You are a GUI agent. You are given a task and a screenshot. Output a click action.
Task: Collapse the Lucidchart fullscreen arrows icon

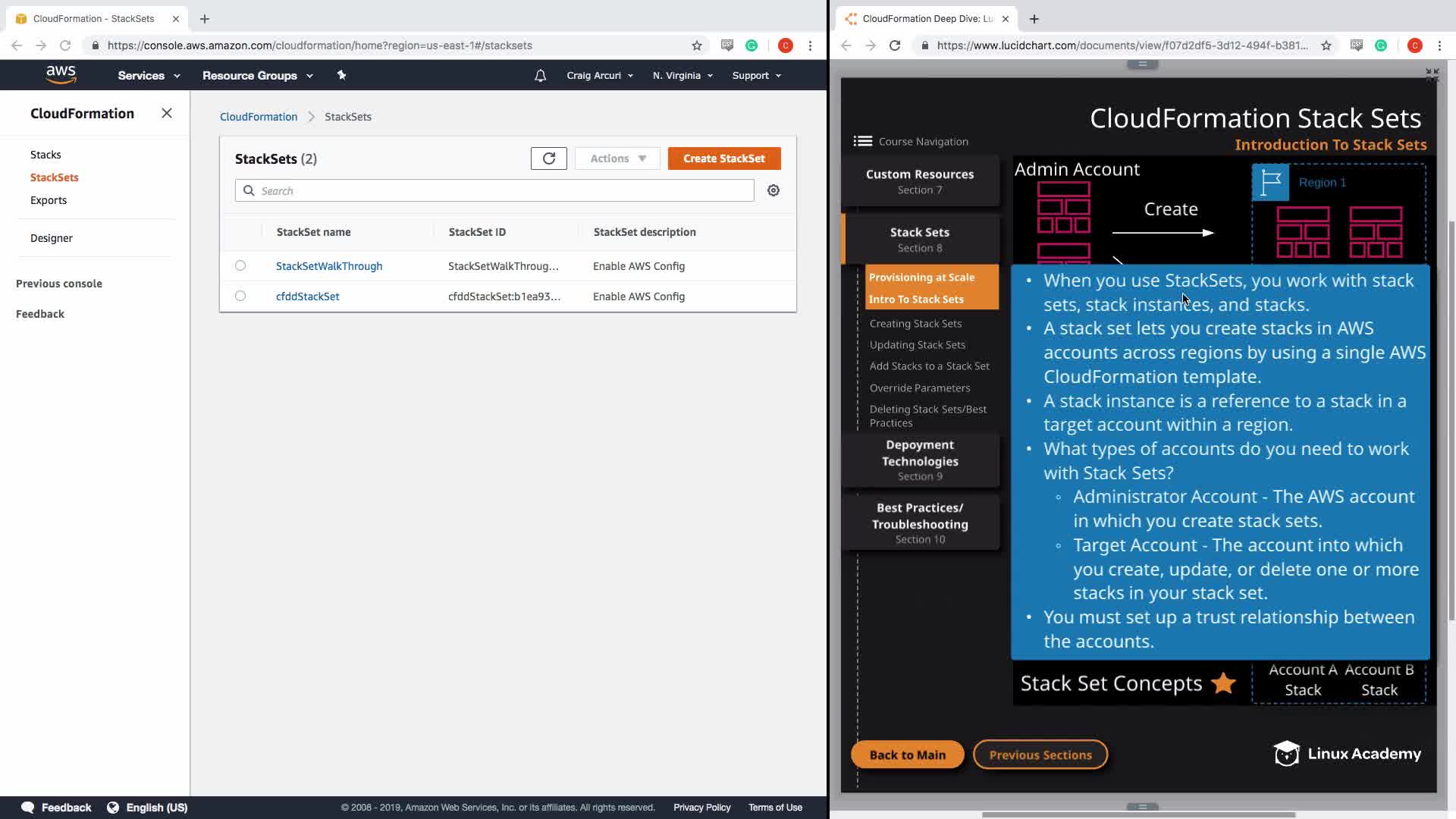(x=1431, y=74)
